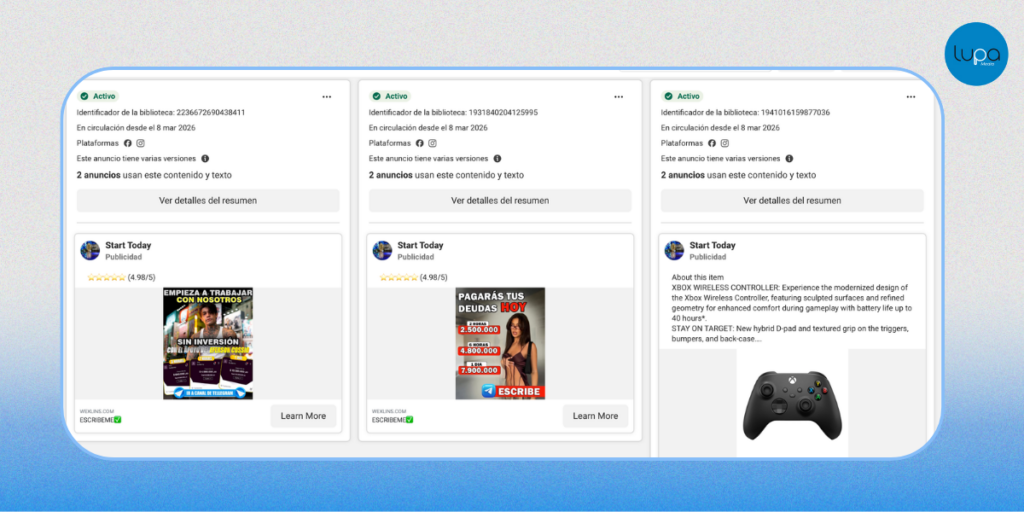
Task: Click the Instagram platform icon in the left ad card
Action: click(x=141, y=143)
